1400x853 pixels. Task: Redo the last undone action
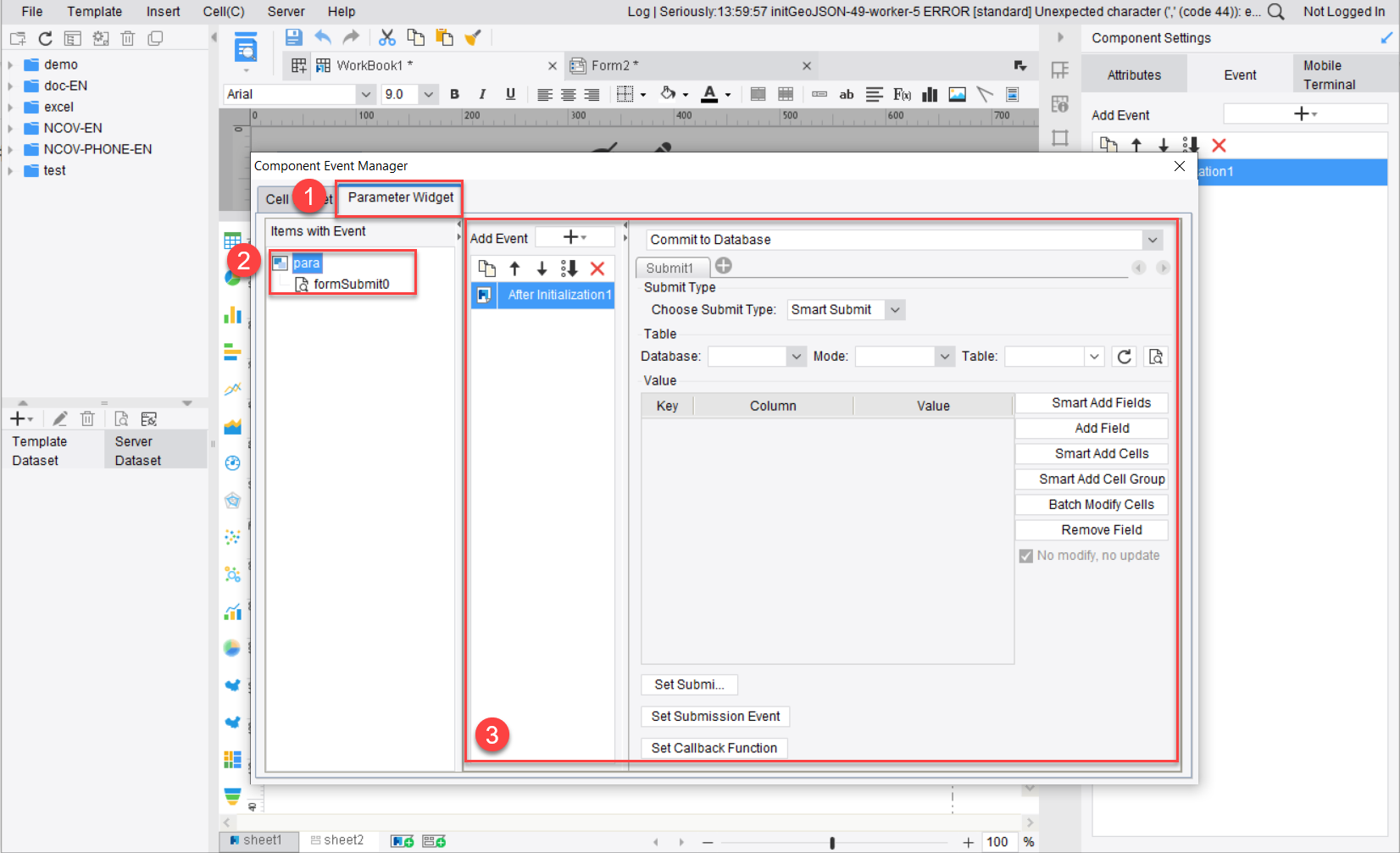(x=351, y=37)
